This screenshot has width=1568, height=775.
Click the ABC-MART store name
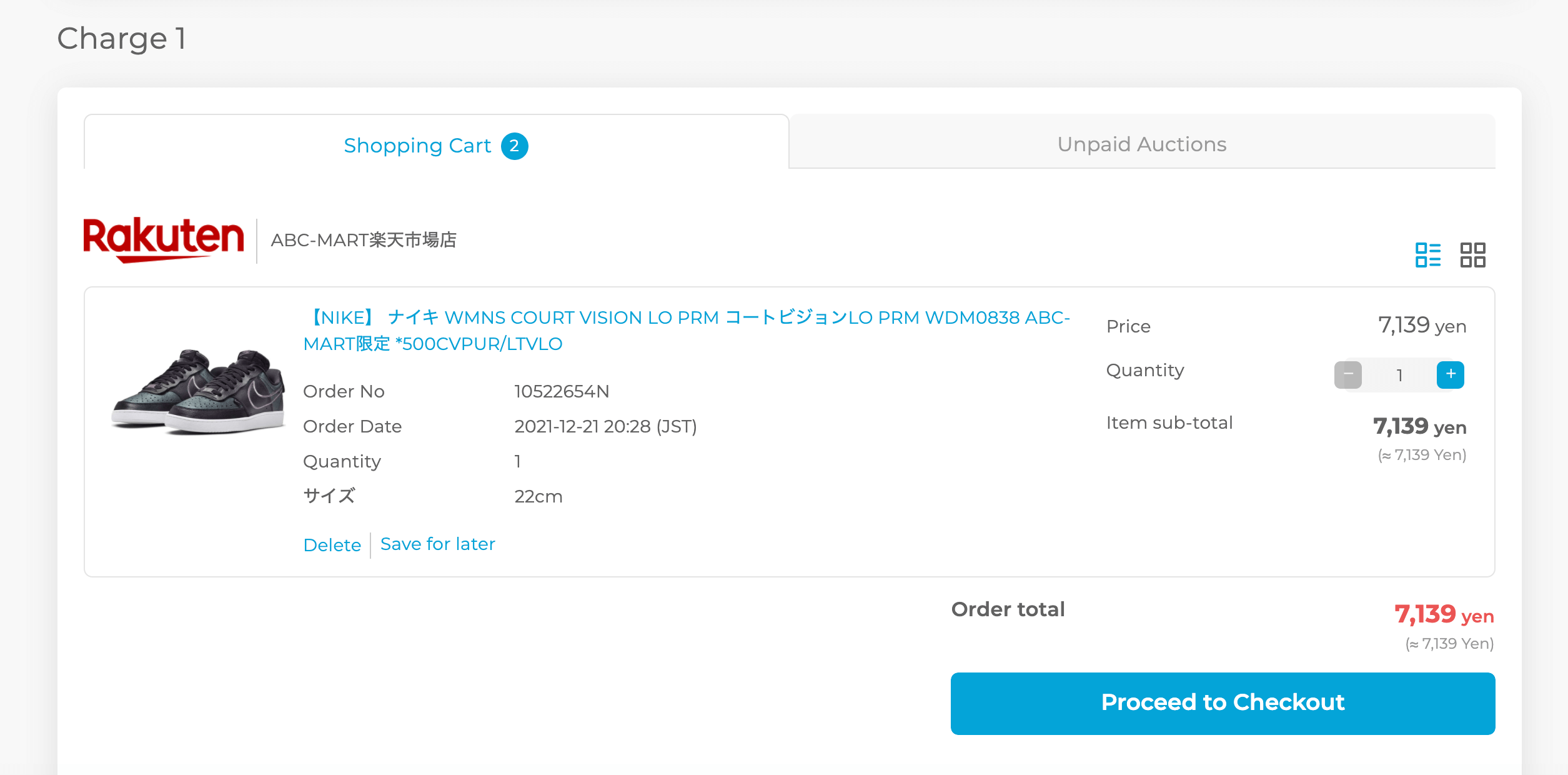[364, 240]
